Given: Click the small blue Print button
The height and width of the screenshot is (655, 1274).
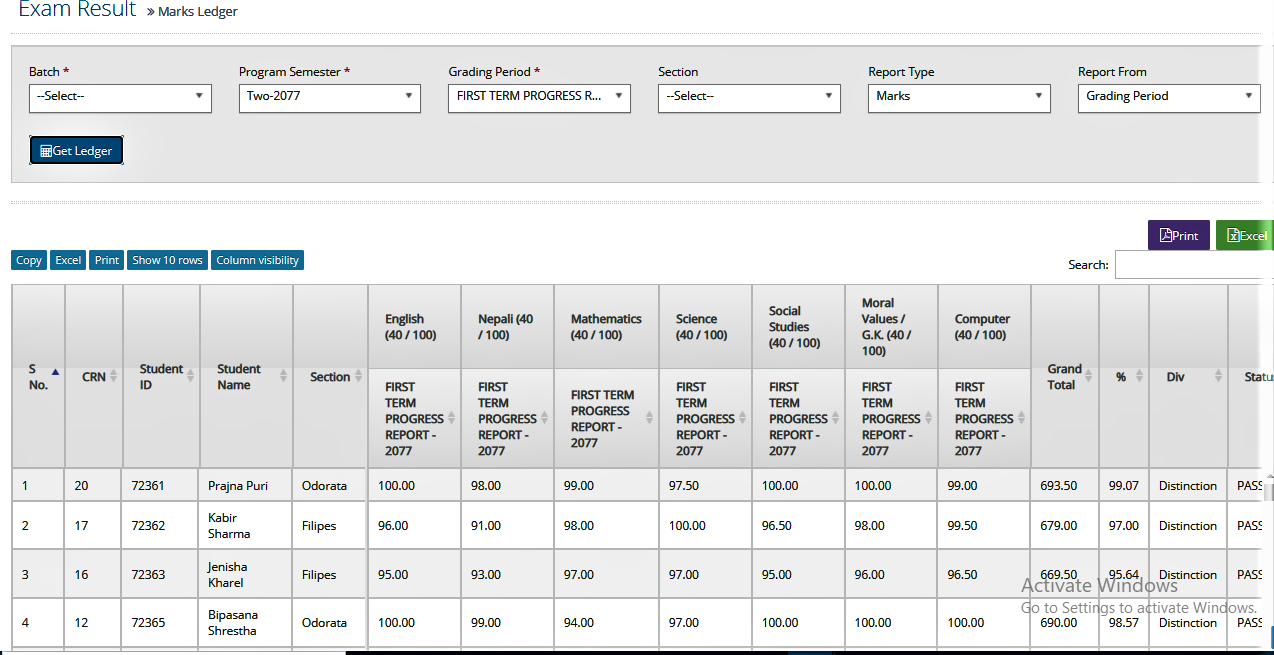Looking at the screenshot, I should coord(107,260).
